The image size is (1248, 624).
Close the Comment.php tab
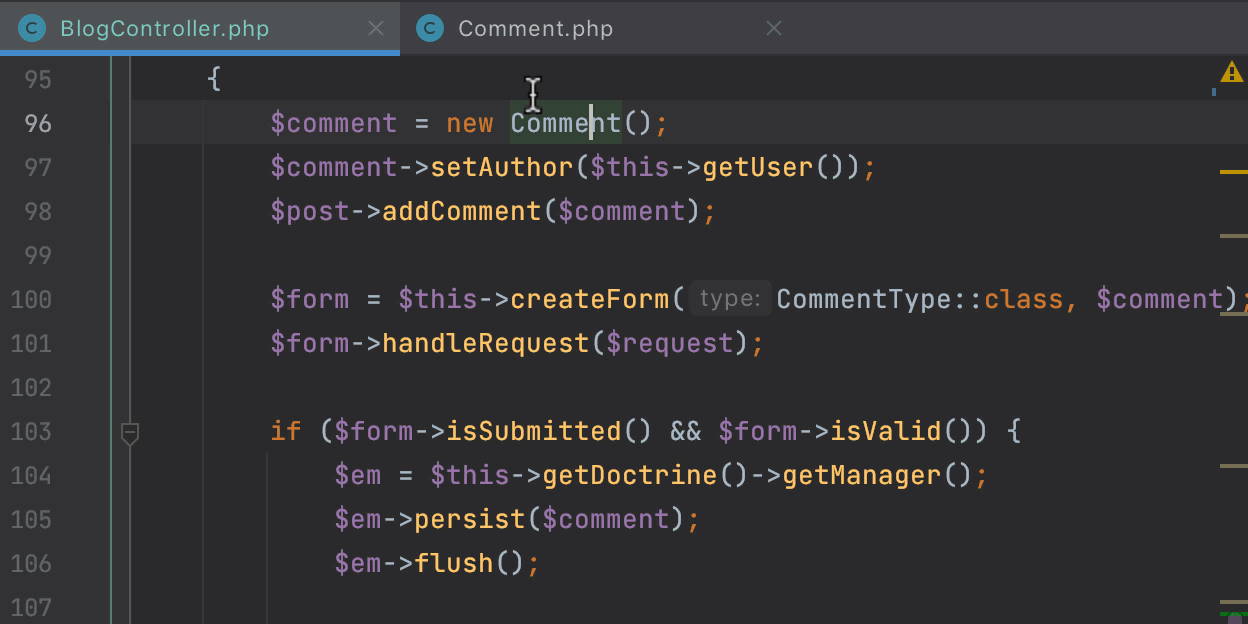(x=773, y=29)
